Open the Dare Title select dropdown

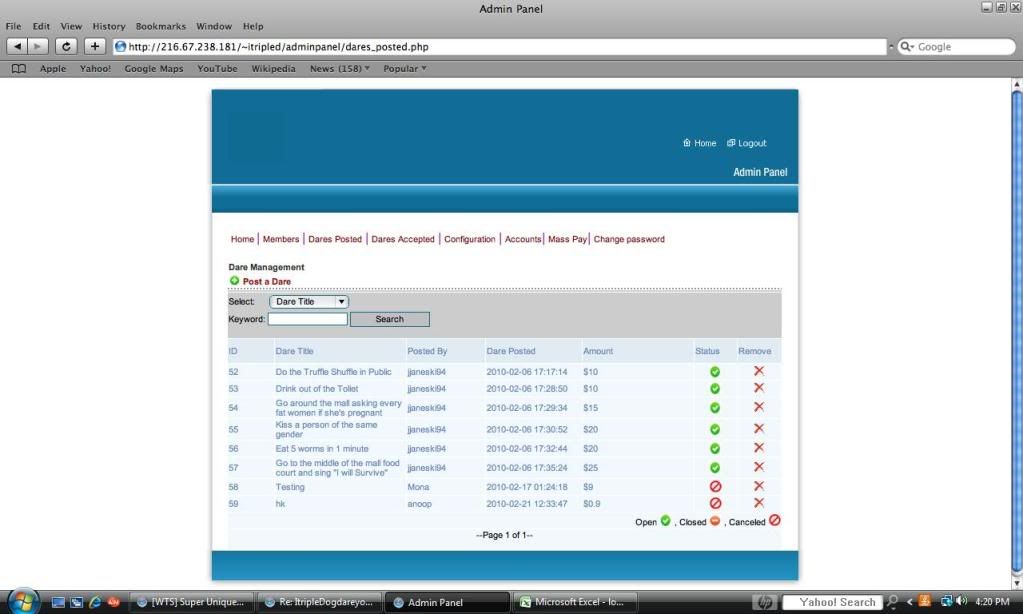click(309, 301)
